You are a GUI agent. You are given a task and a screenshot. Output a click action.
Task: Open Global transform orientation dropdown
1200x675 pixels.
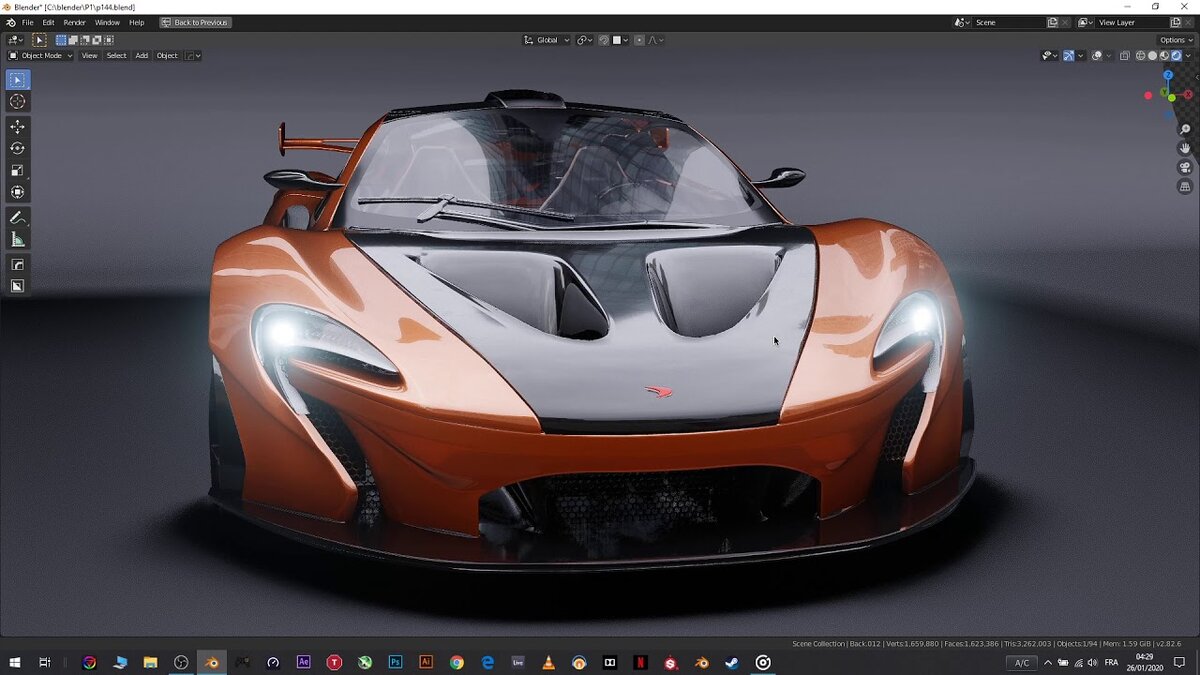[x=547, y=40]
